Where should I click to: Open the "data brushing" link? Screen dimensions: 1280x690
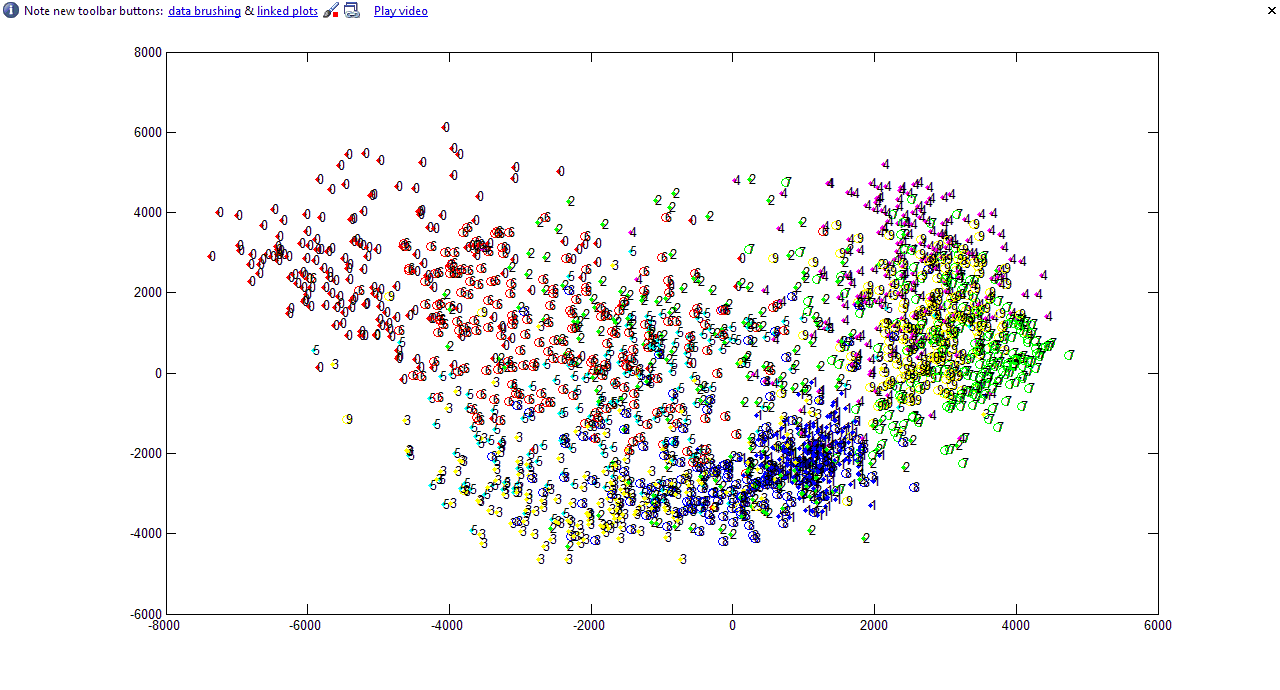pyautogui.click(x=204, y=11)
